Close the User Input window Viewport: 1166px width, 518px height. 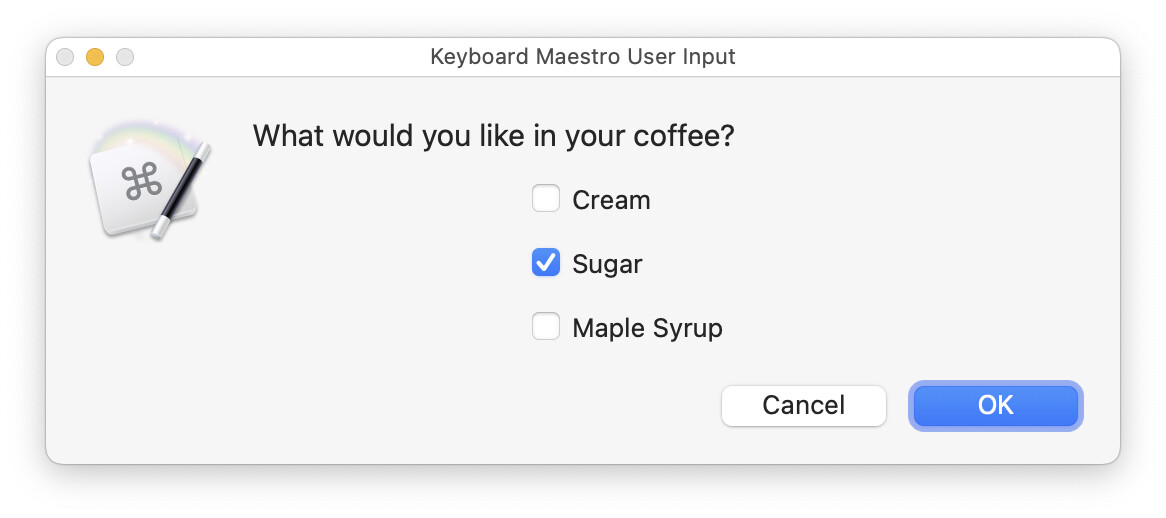(65, 57)
